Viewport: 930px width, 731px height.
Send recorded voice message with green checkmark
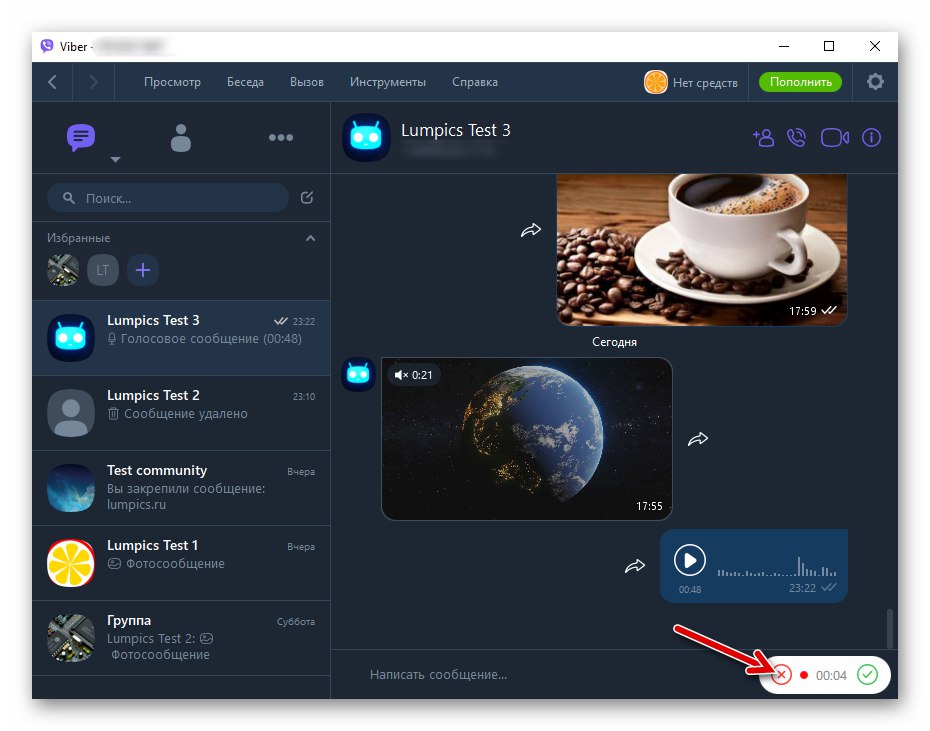[867, 675]
